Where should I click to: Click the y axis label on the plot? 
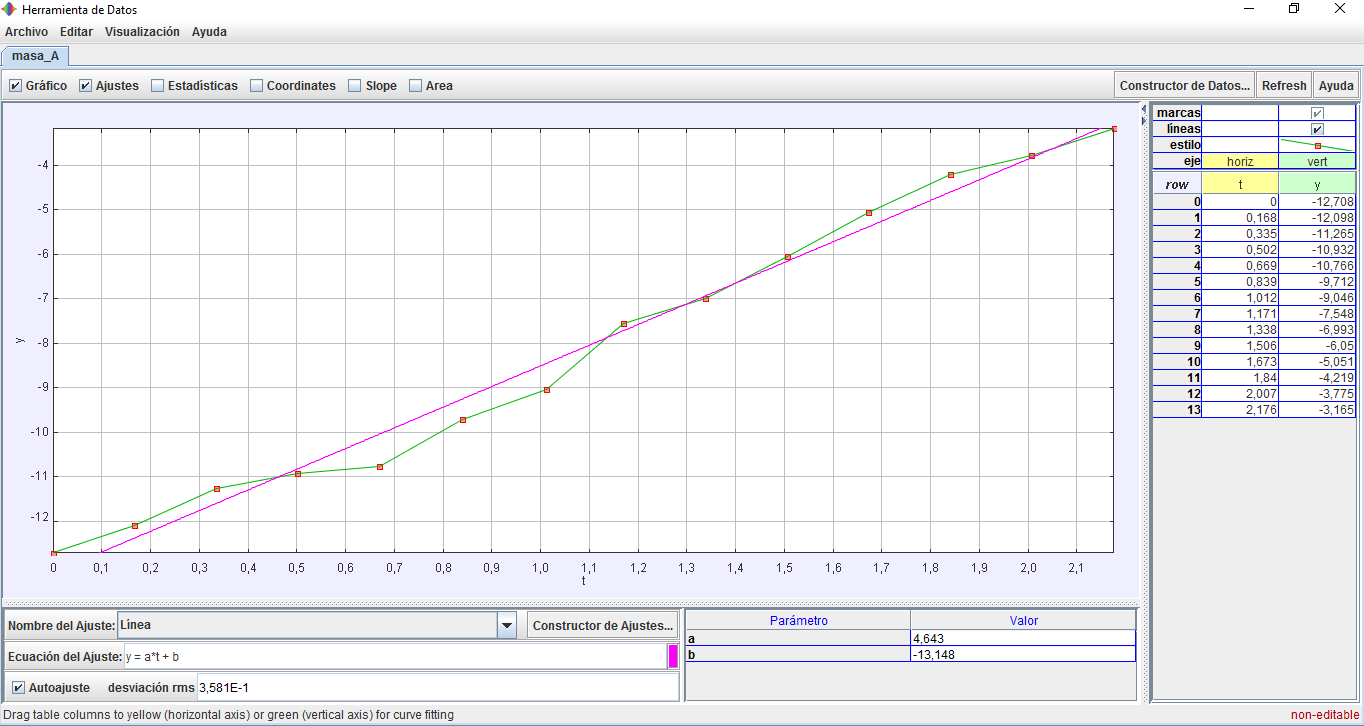click(20, 340)
